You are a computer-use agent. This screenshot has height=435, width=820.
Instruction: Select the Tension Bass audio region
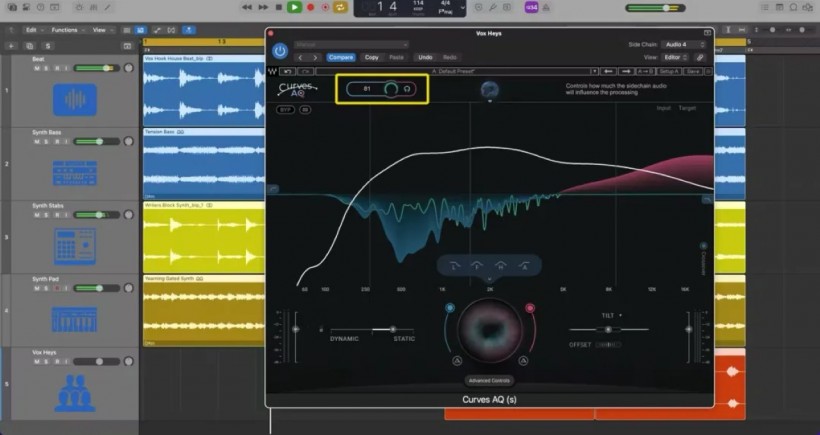[204, 164]
